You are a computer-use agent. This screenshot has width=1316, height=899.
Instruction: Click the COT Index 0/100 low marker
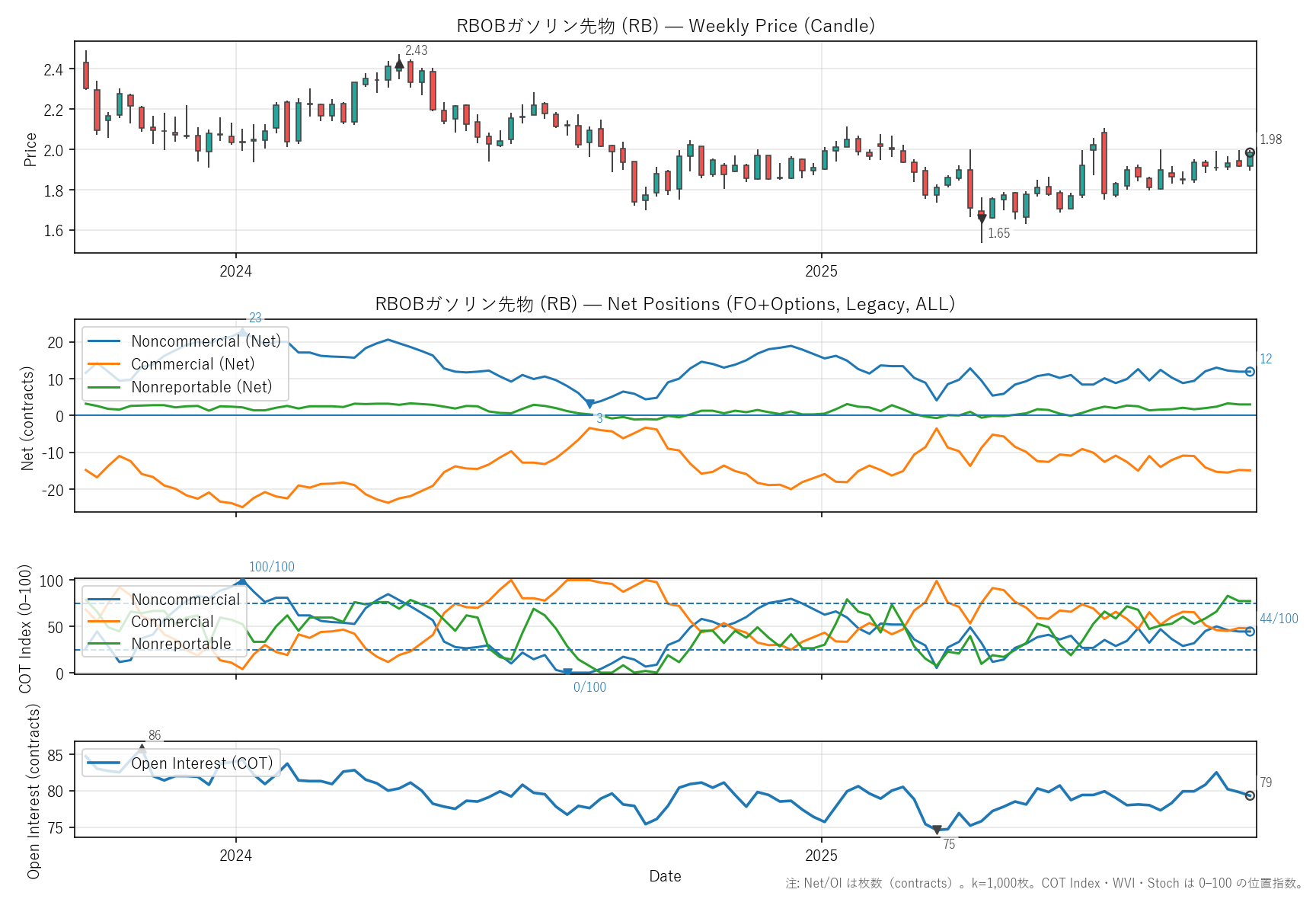tap(567, 672)
